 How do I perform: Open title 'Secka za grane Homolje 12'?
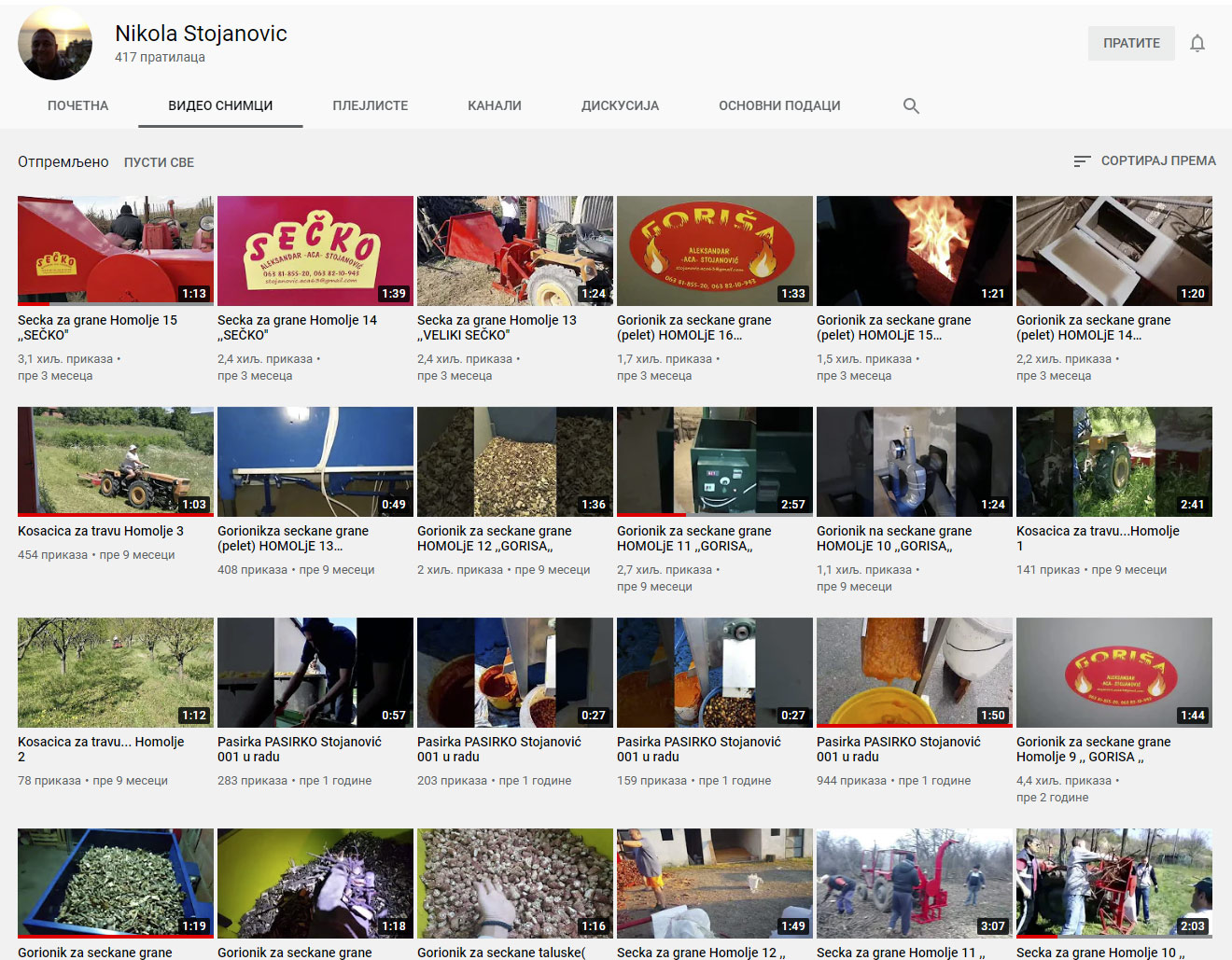coord(701,953)
